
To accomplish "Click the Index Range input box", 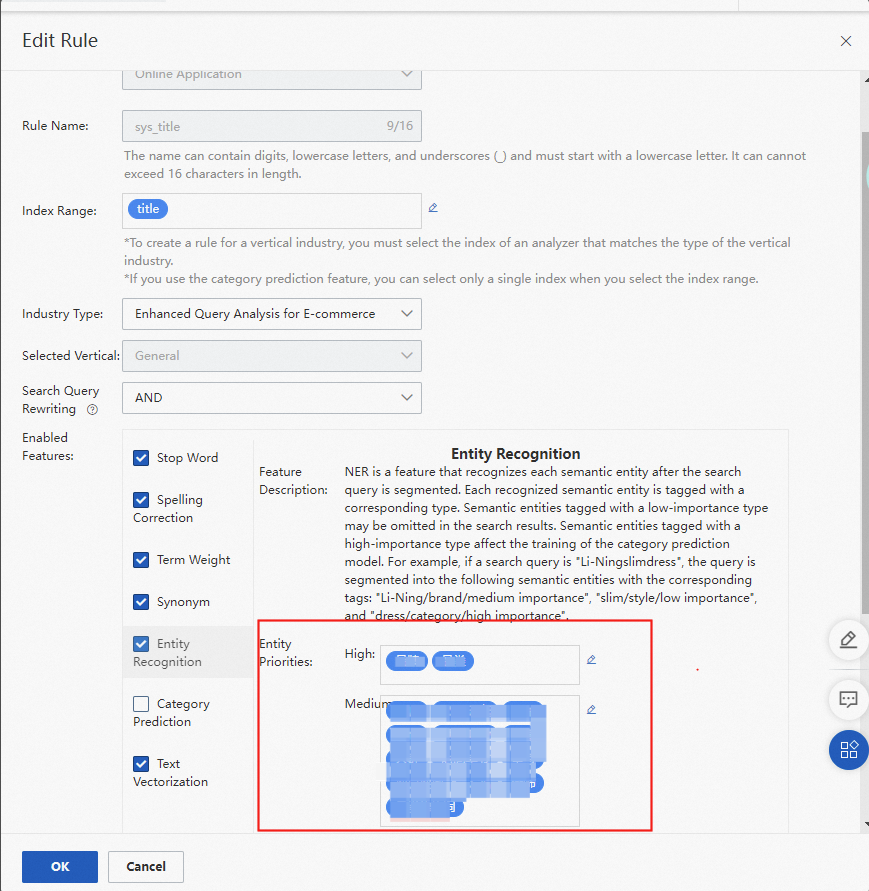I will pyautogui.click(x=272, y=211).
